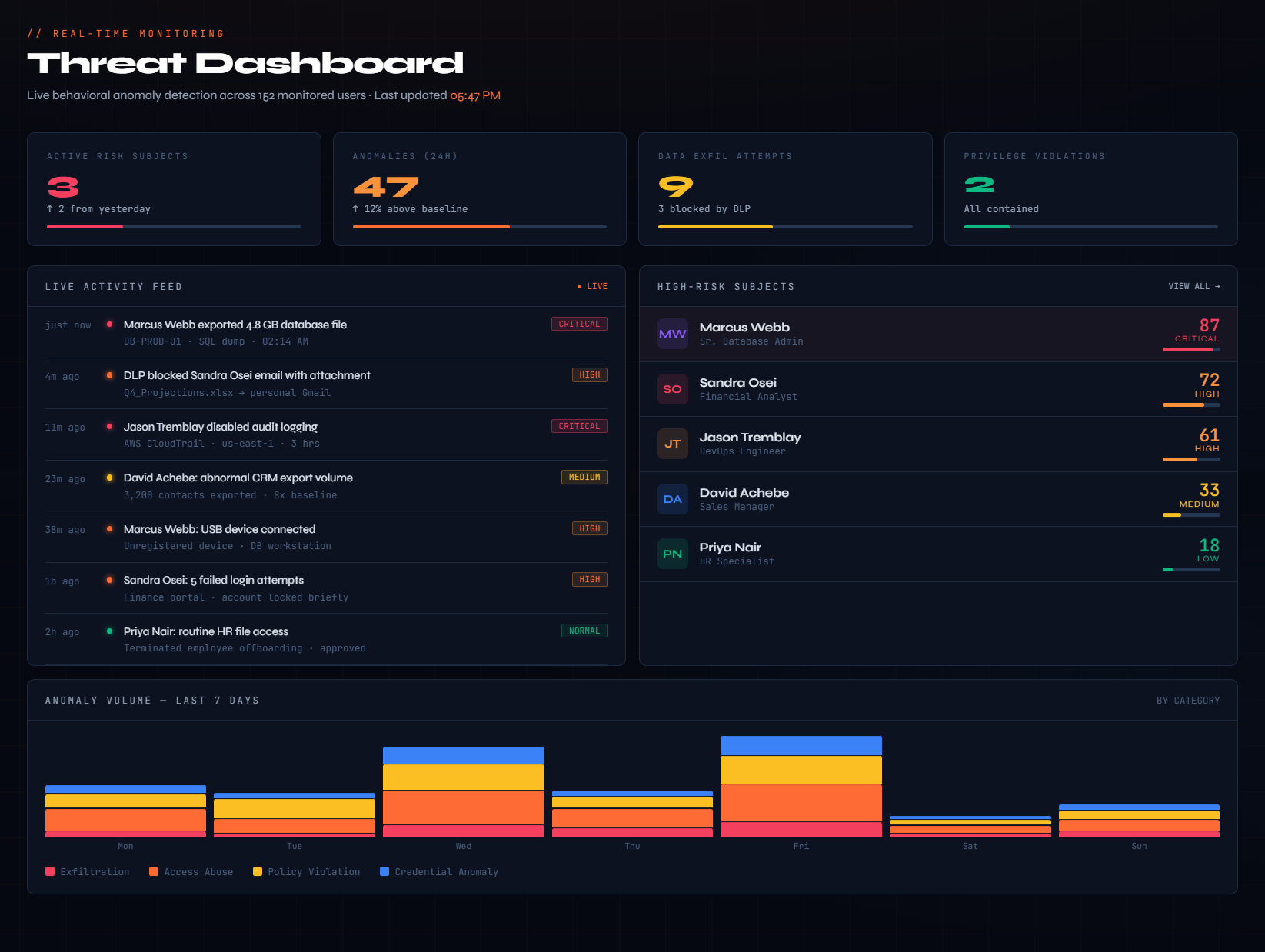This screenshot has height=952, width=1265.
Task: Click the NORMAL badge on HR file access
Action: 584,631
